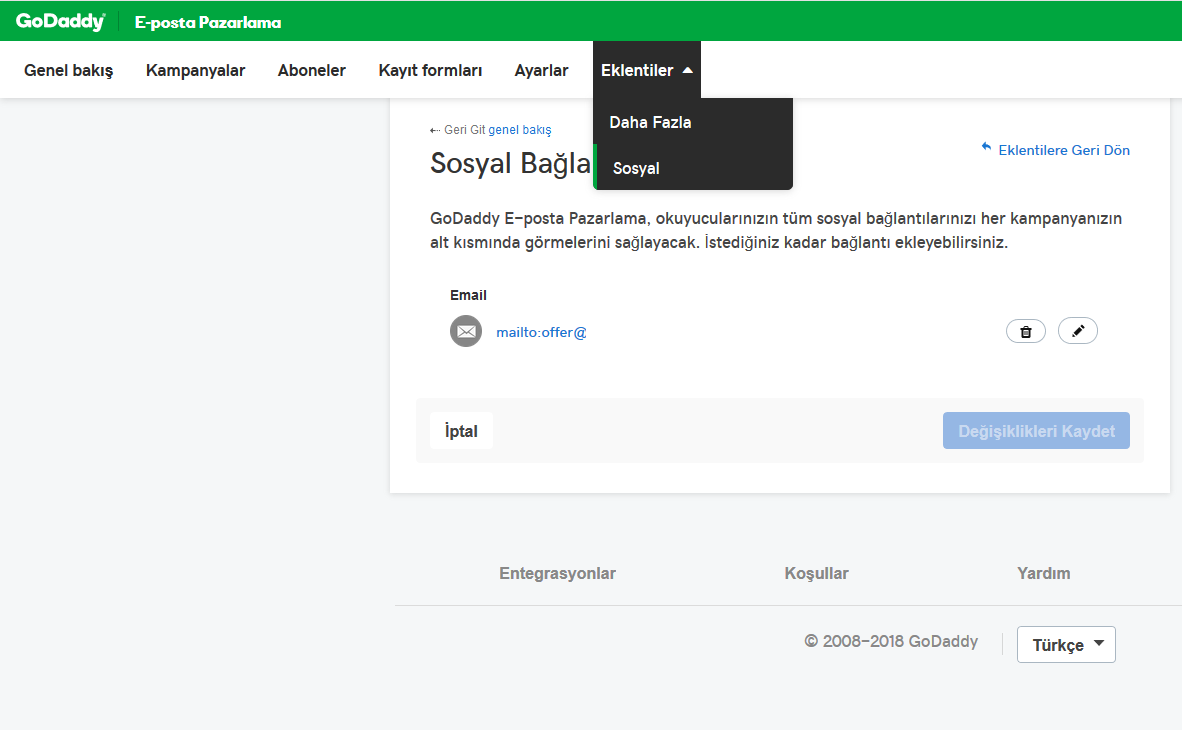This screenshot has height=730, width=1182.
Task: Click the E-posta Pazarlama header title
Action: (208, 23)
